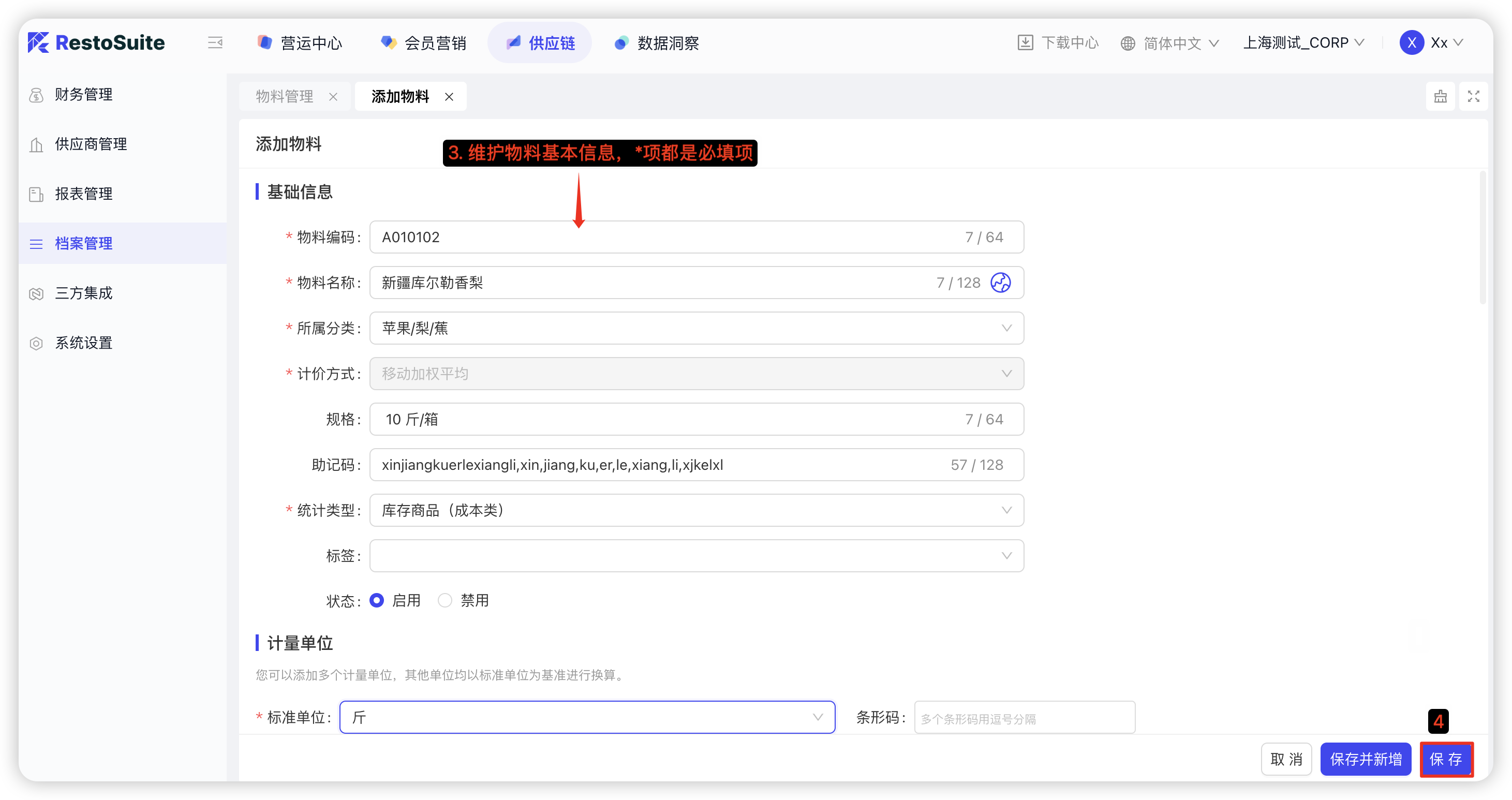Expand the 标签 dropdown
This screenshot has width=1512, height=800.
click(x=696, y=556)
